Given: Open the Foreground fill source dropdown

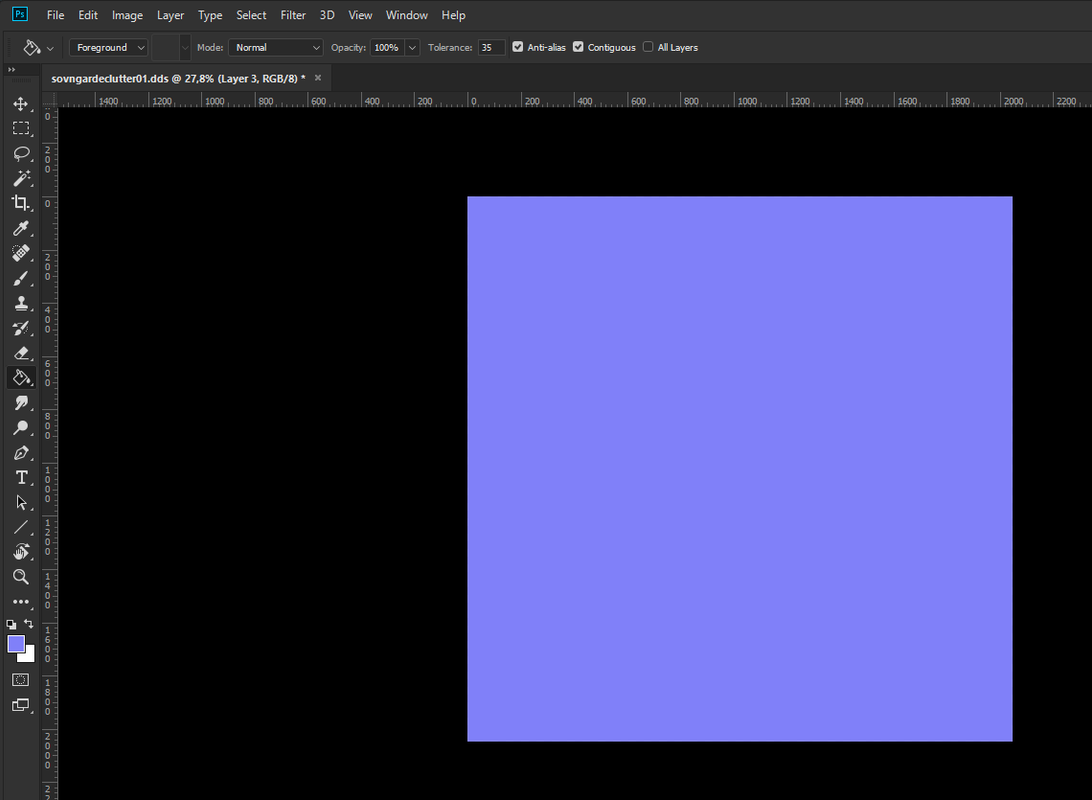Looking at the screenshot, I should tap(108, 47).
